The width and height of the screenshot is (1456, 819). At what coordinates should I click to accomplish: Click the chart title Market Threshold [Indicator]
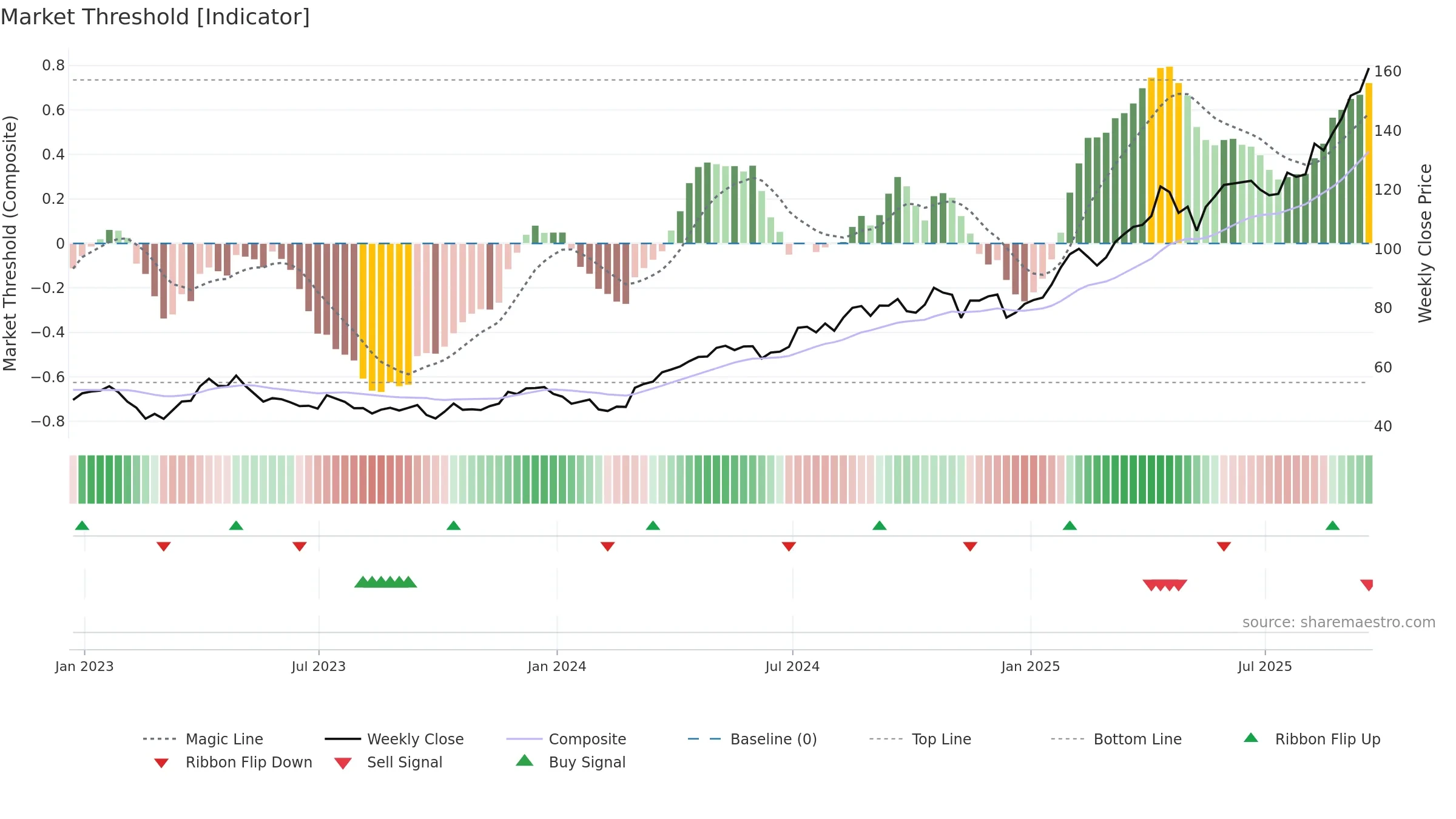click(155, 17)
